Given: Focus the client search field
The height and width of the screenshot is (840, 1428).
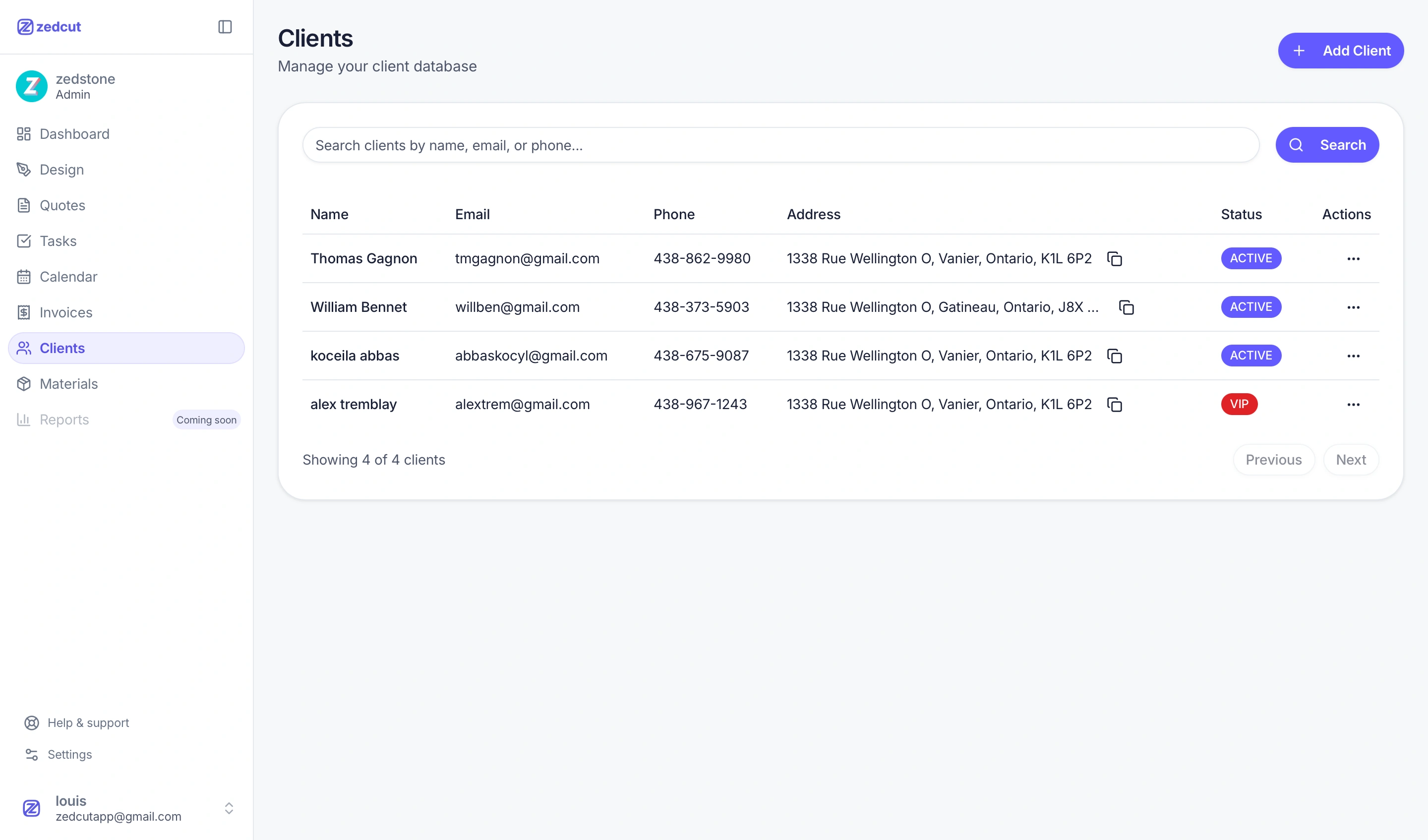Looking at the screenshot, I should [781, 145].
